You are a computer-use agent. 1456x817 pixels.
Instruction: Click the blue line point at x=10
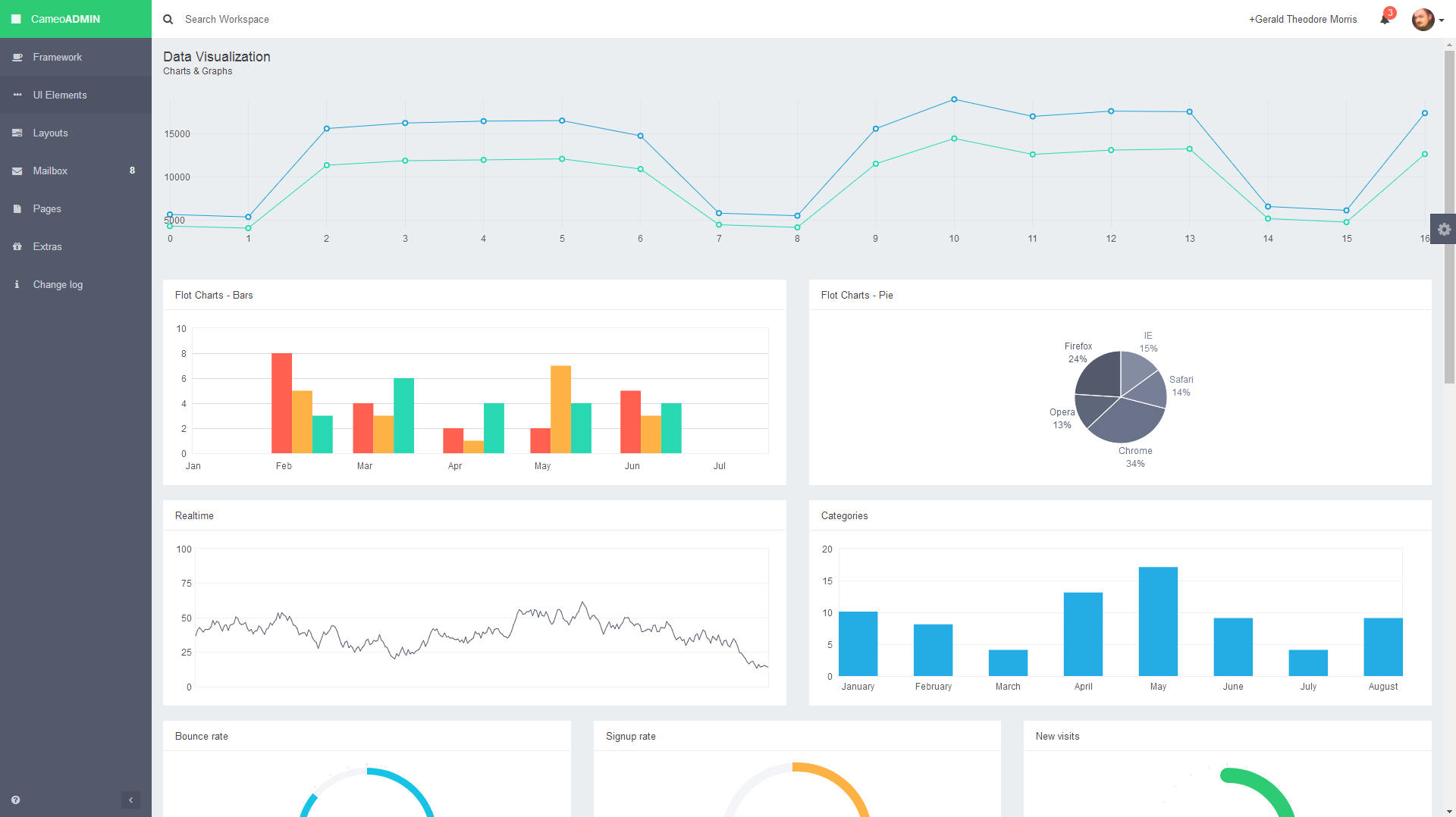[954, 99]
